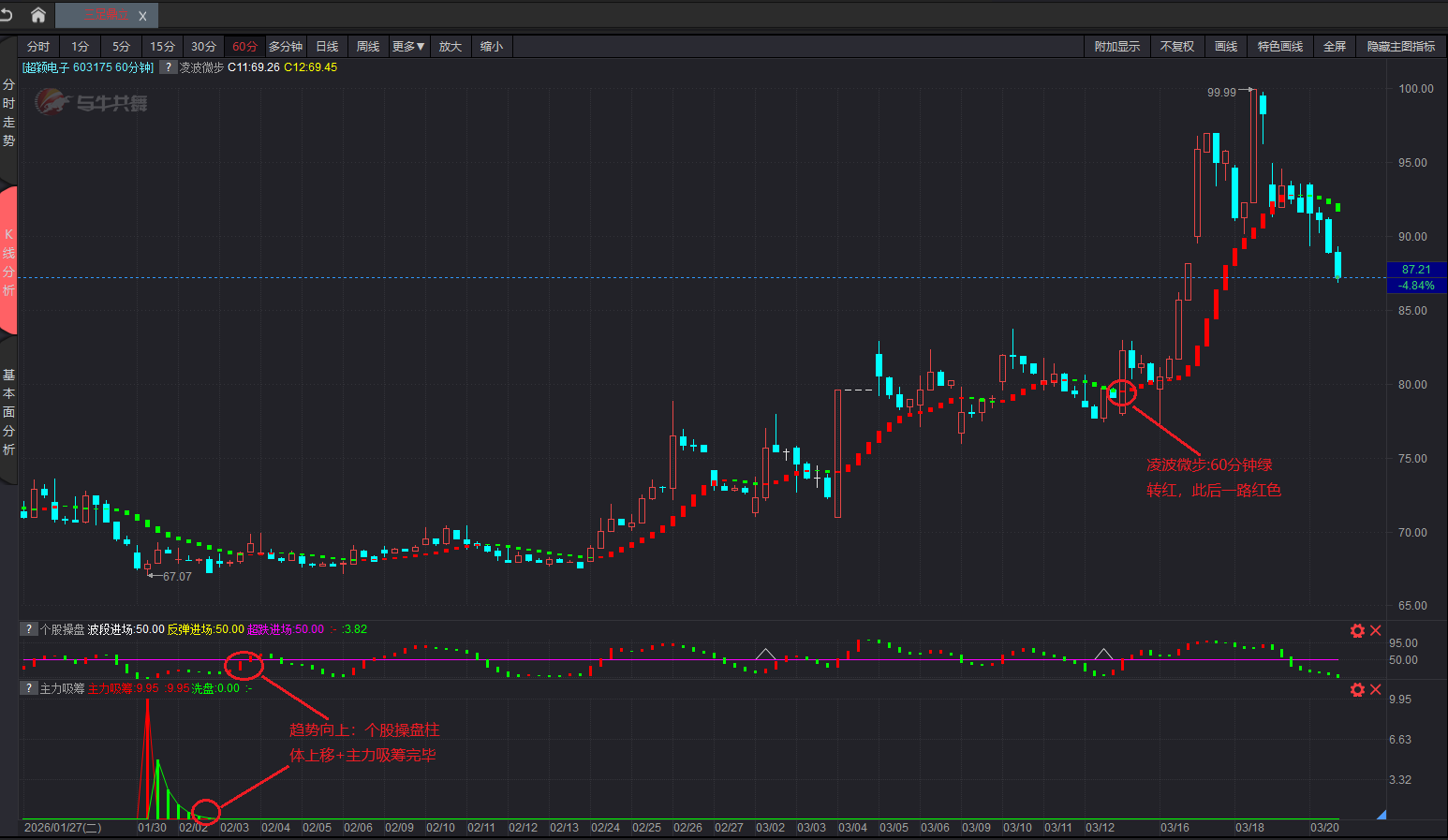1448x840 pixels.
Task: Click the back arrow icon
Action: pos(7,15)
